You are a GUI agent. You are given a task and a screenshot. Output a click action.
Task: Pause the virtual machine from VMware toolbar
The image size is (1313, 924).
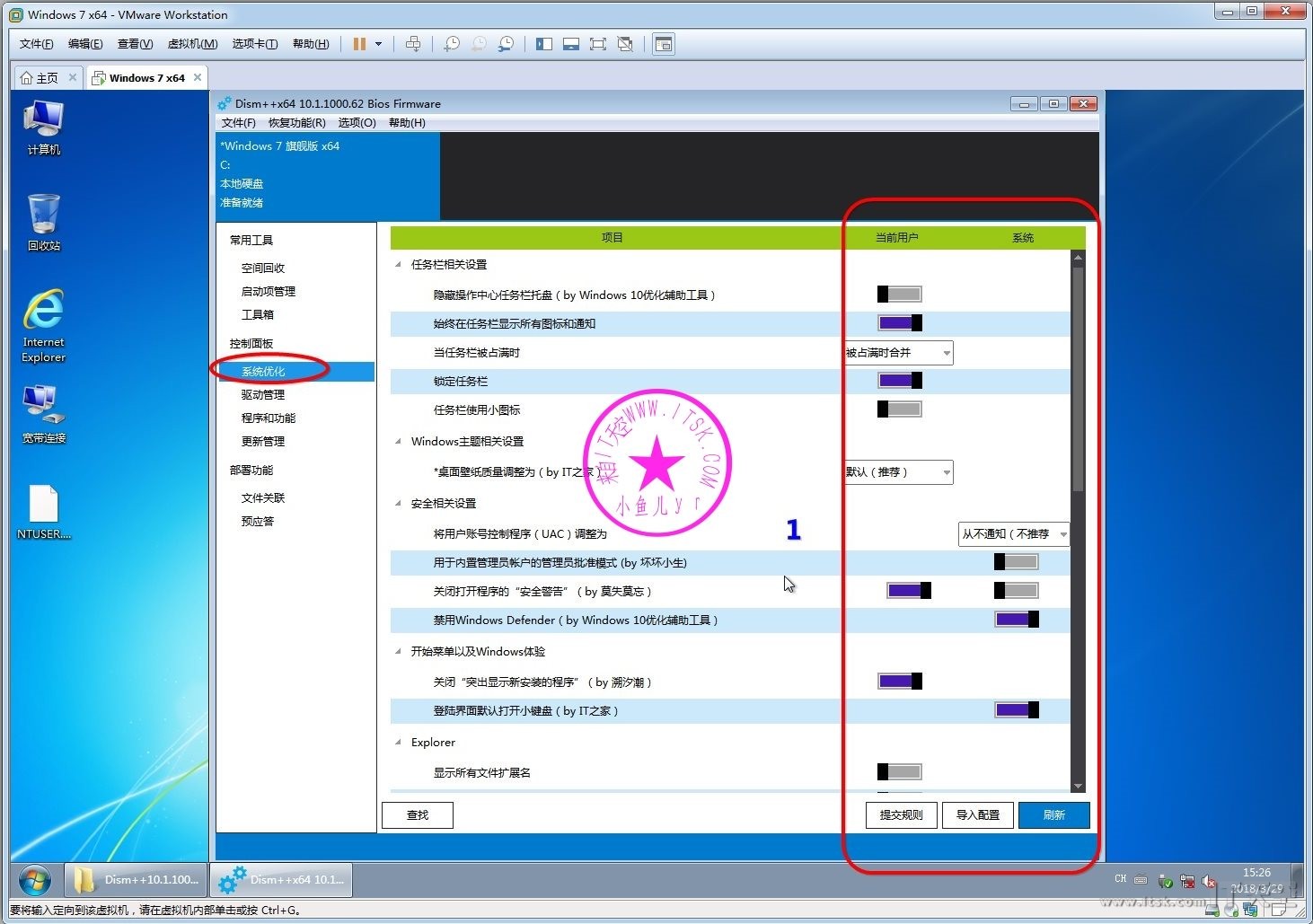[359, 44]
